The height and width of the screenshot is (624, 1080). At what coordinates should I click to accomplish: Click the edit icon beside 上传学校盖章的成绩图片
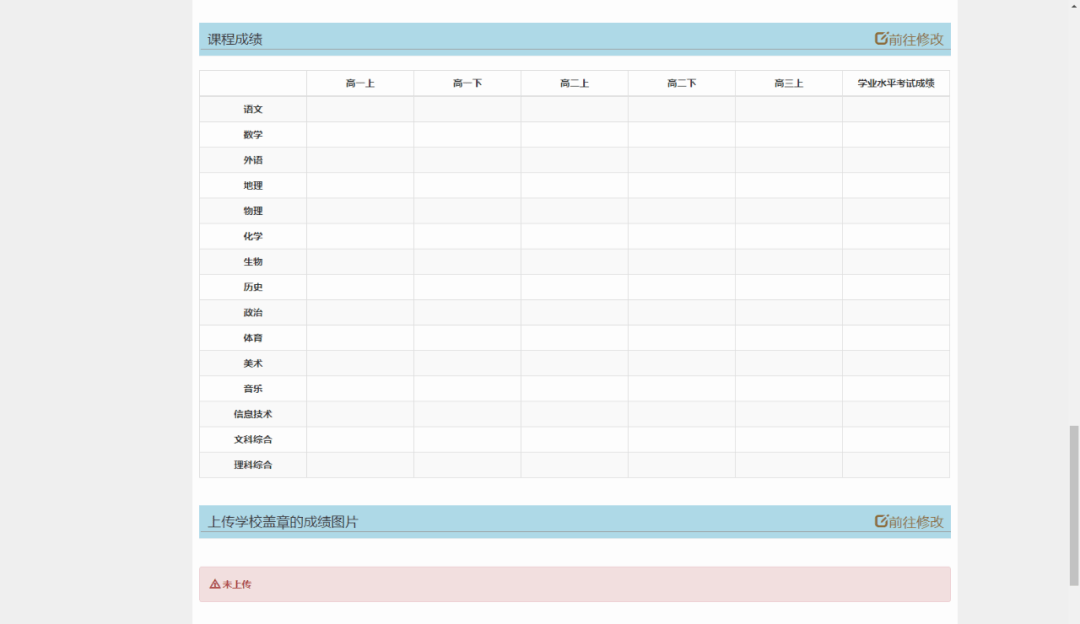[x=881, y=521]
